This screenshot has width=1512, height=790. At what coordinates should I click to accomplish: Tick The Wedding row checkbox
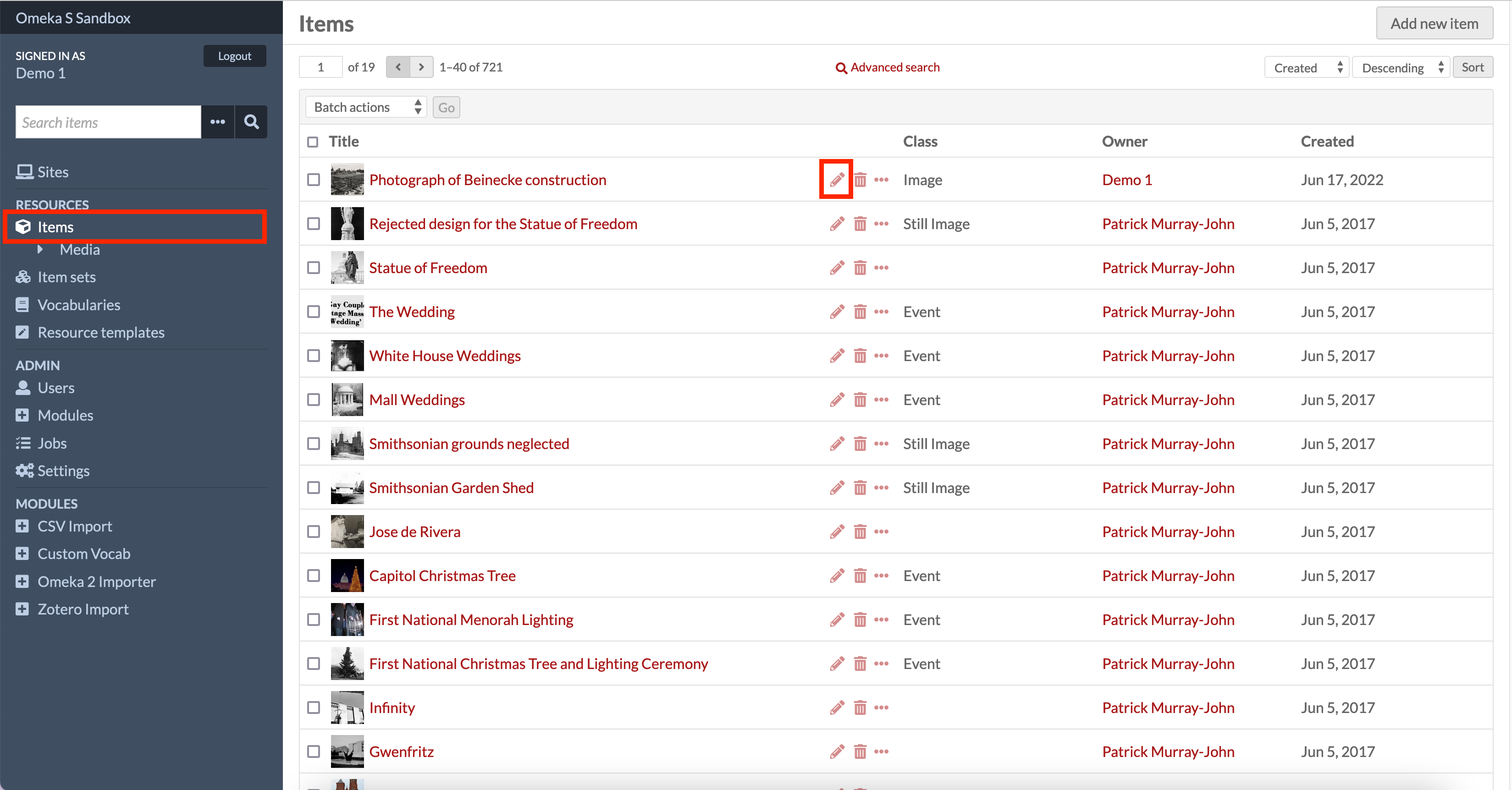pyautogui.click(x=314, y=312)
